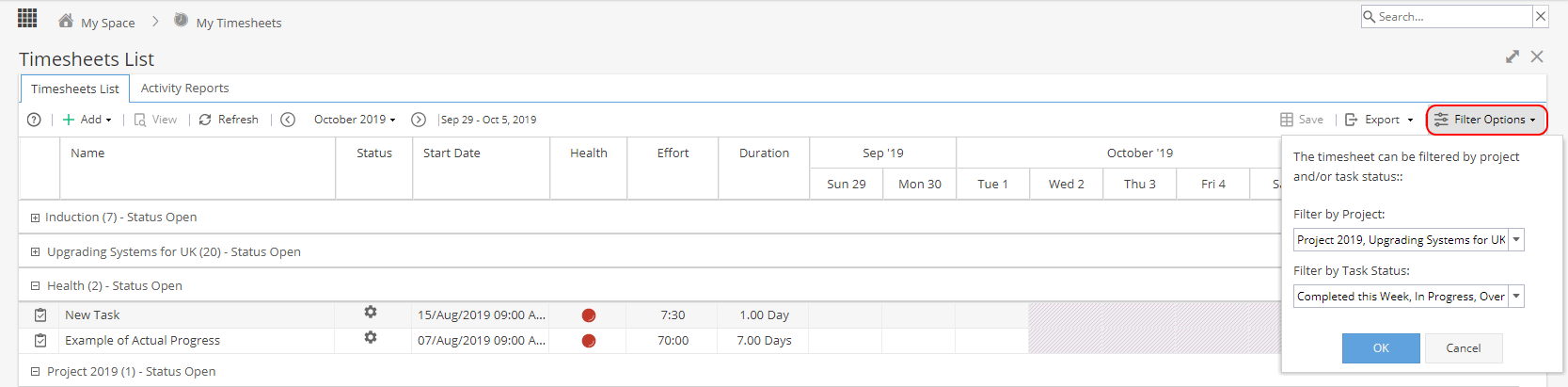
Task: Click the search magnifier icon
Action: pos(1370,16)
